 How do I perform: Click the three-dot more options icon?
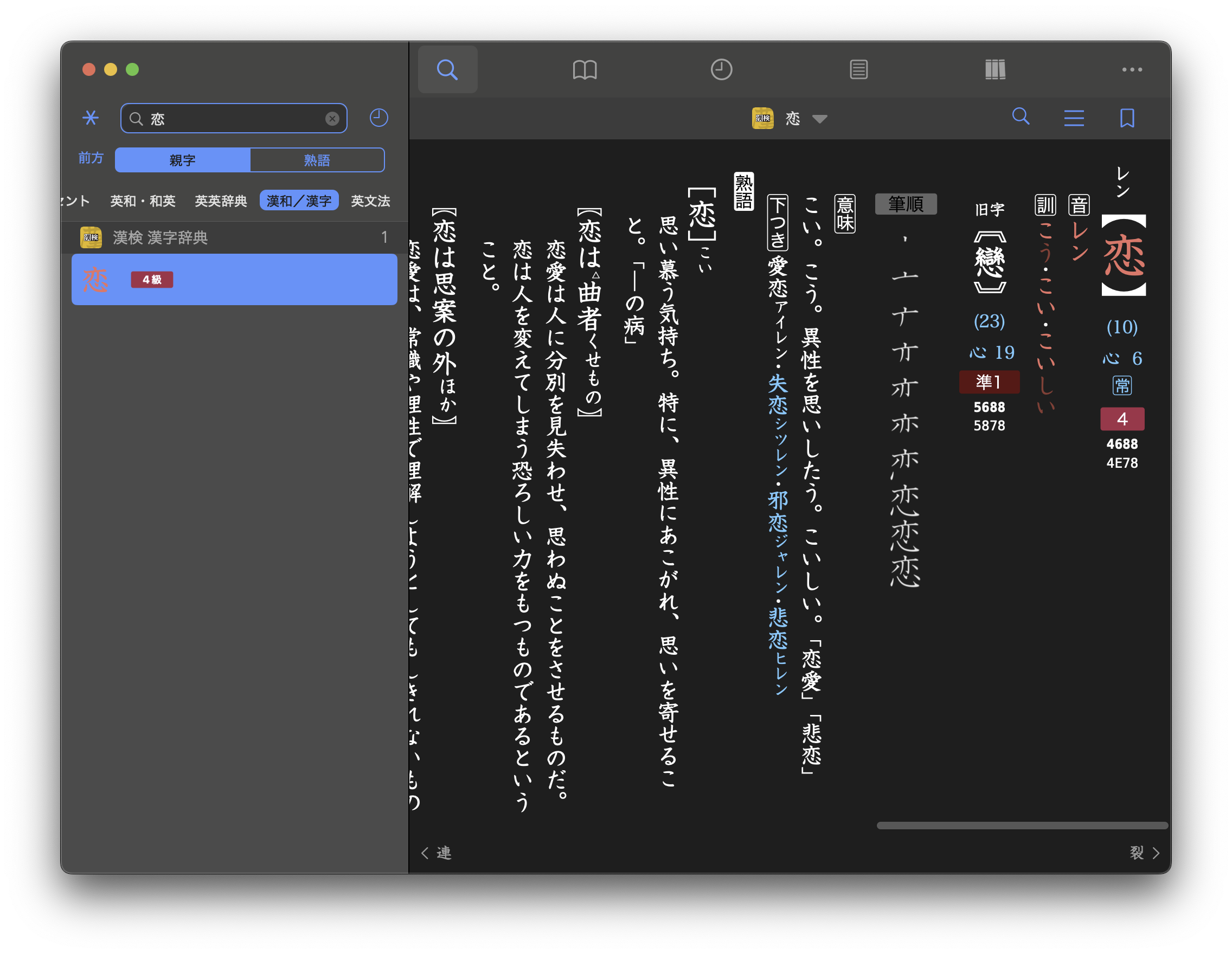point(1132,70)
